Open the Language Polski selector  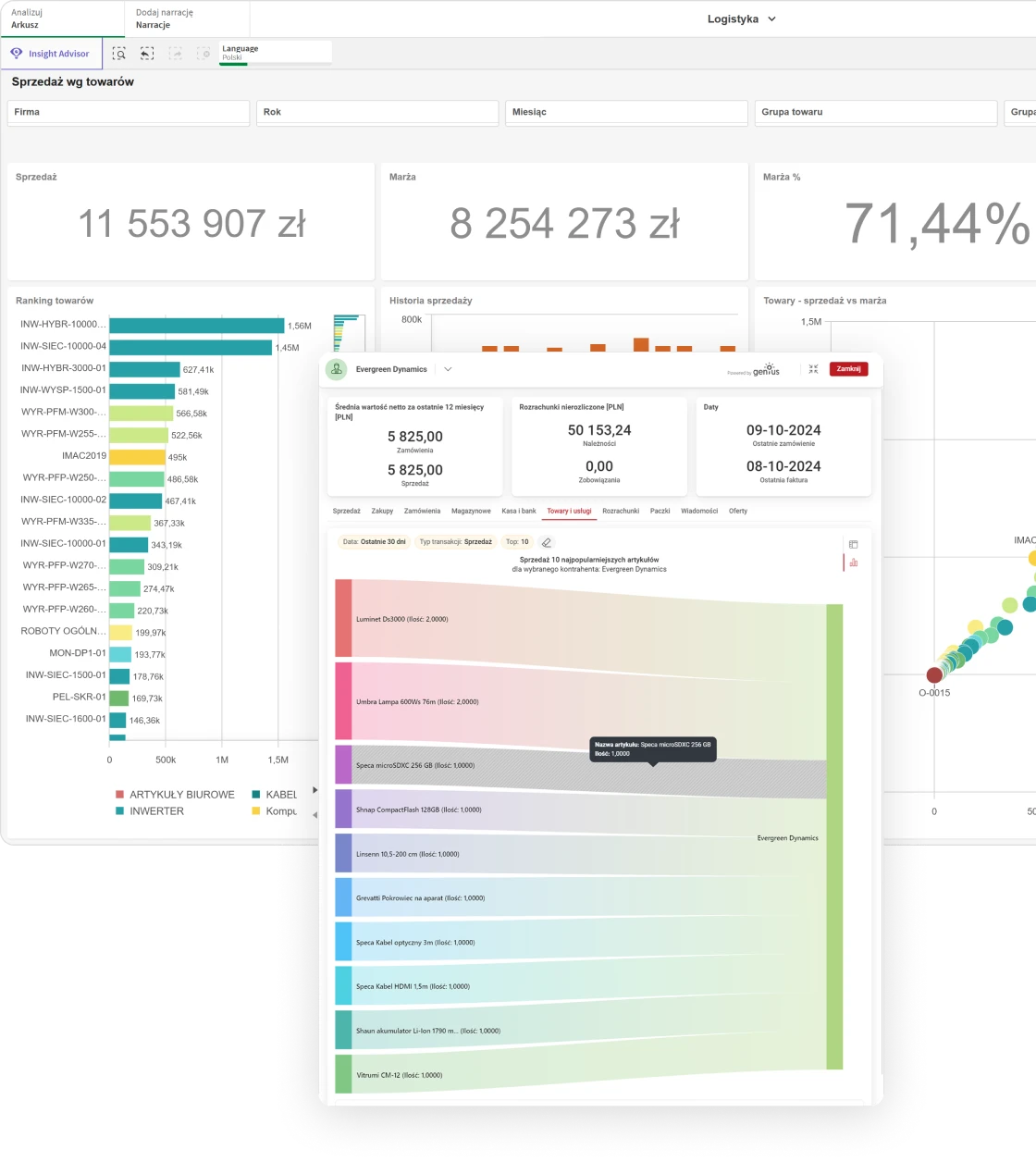tap(275, 53)
